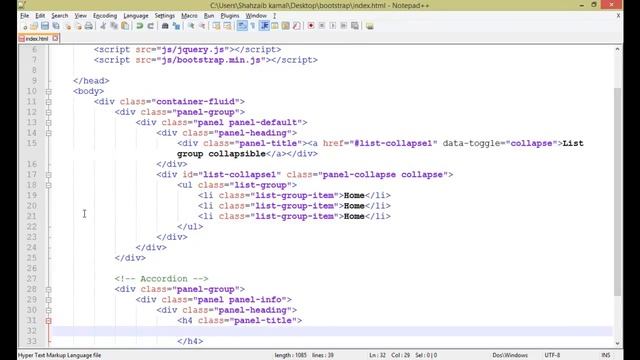Toggle Show all characters button
Image resolution: width=640 pixels, height=360 pixels.
(253, 26)
